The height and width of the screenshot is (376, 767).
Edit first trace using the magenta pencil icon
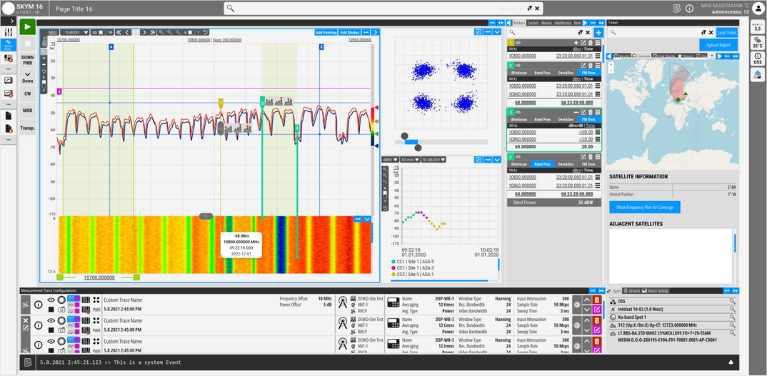597,310
